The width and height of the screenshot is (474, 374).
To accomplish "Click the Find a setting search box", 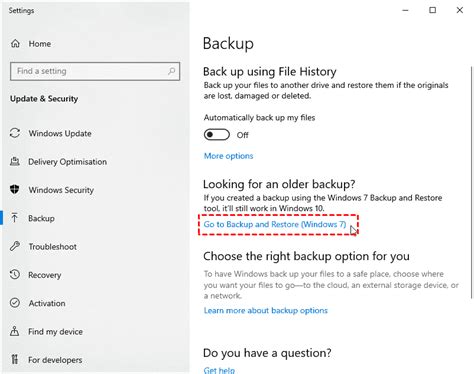I will pyautogui.click(x=95, y=71).
